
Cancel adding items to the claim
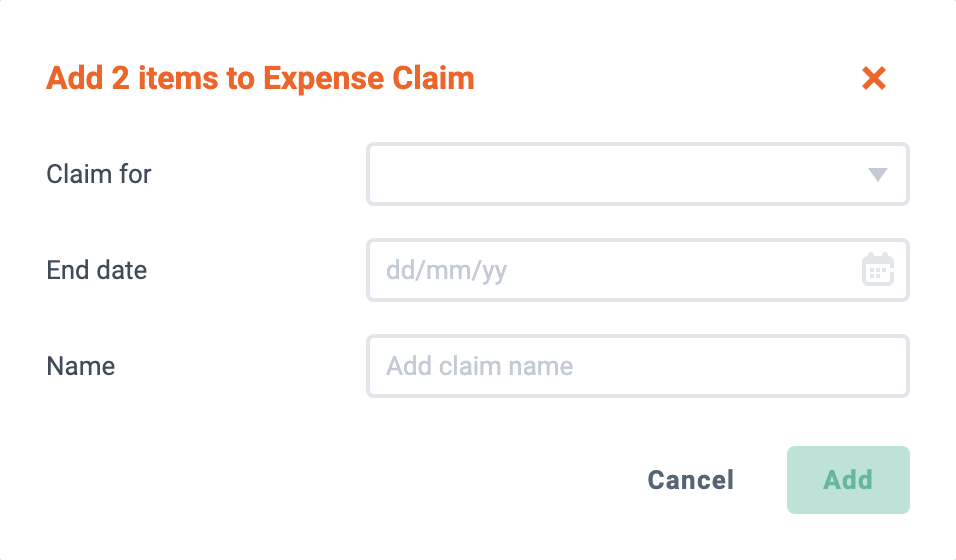(x=690, y=480)
